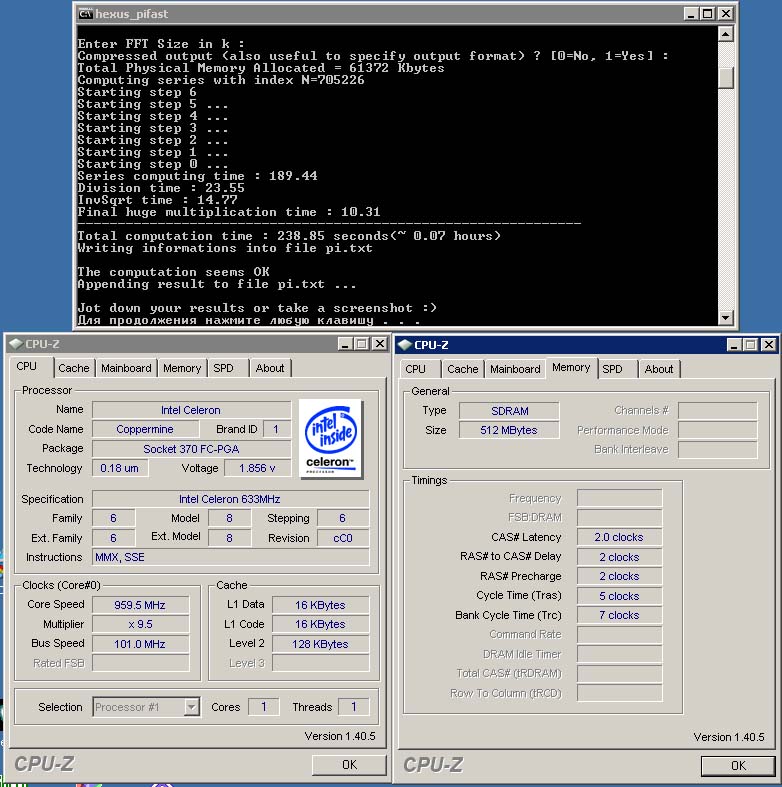
Task: Click OK in the right CPU-Z window
Action: pos(738,765)
